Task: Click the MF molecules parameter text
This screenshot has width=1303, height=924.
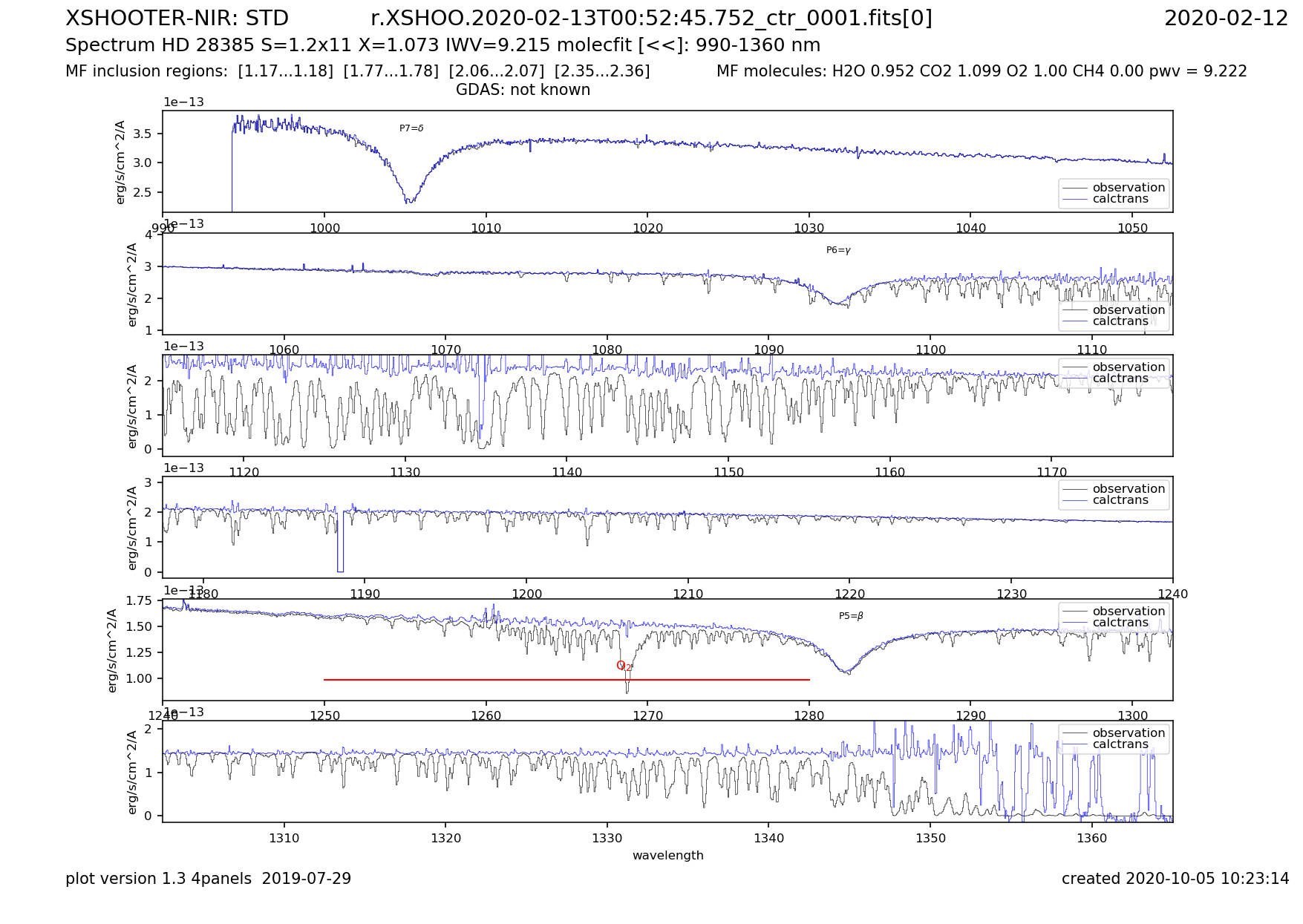Action: pos(981,71)
